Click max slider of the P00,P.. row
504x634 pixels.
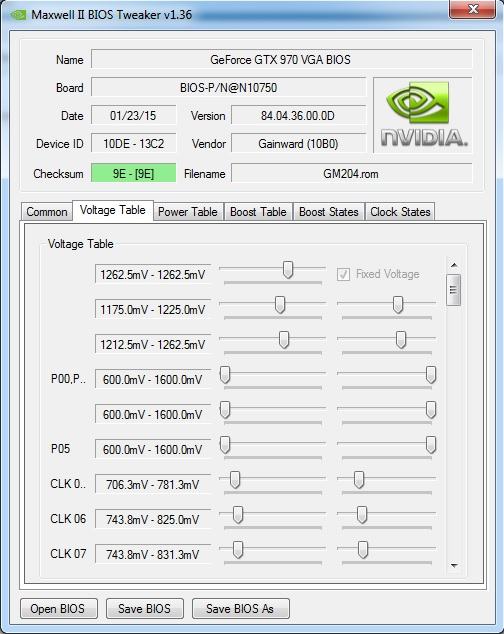pos(431,375)
